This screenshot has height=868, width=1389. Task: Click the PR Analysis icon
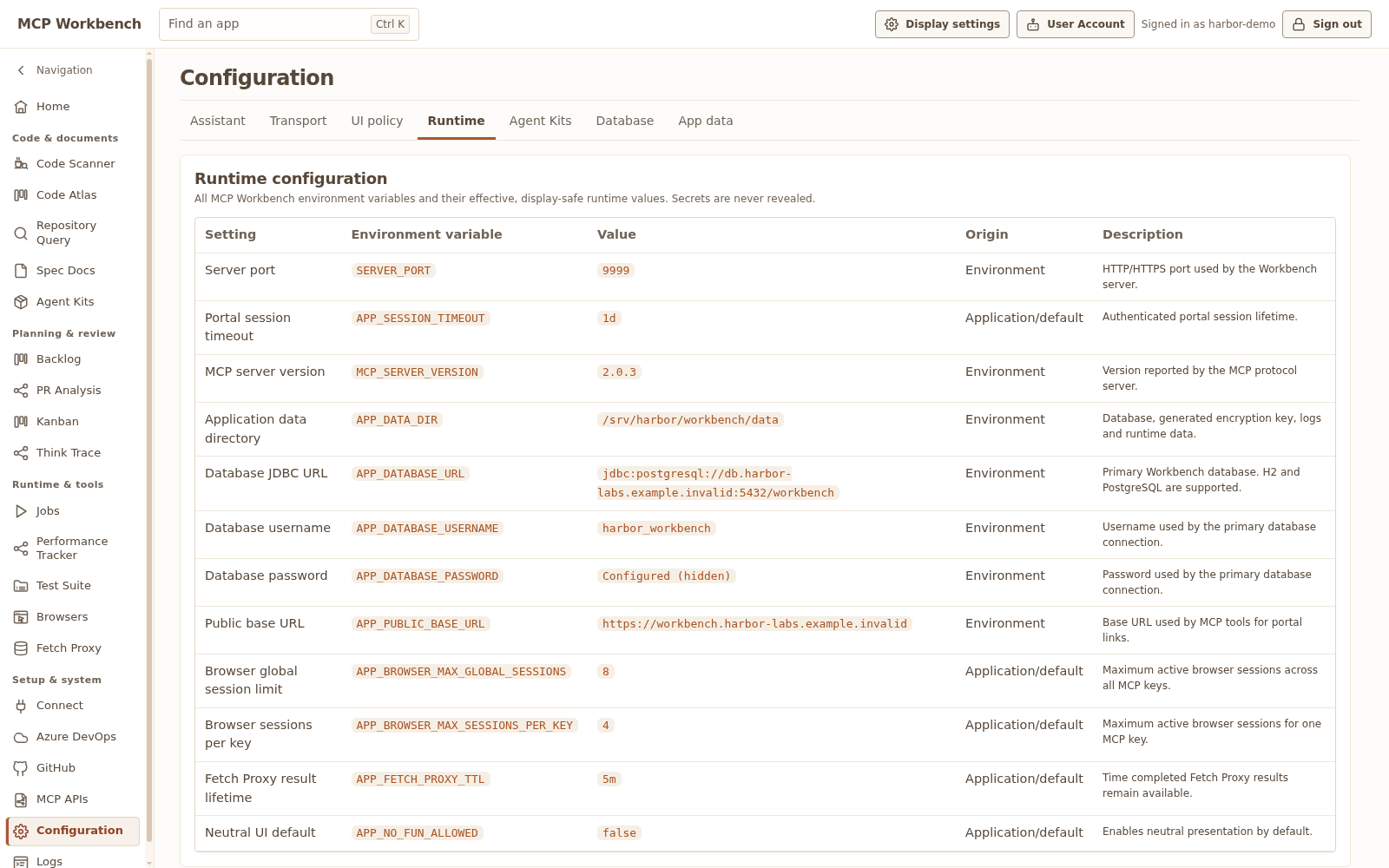[x=21, y=391]
